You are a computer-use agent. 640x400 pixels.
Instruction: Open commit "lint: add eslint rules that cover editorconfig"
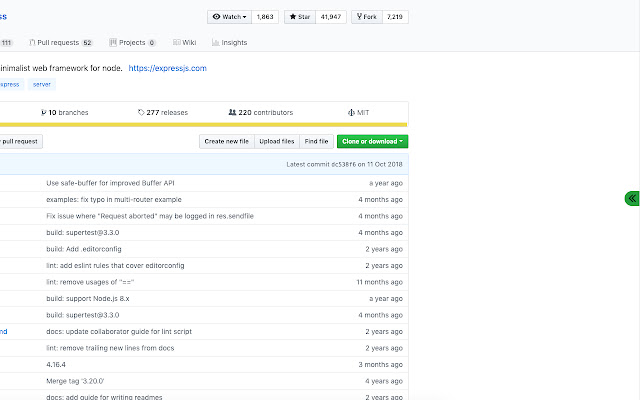115,266
